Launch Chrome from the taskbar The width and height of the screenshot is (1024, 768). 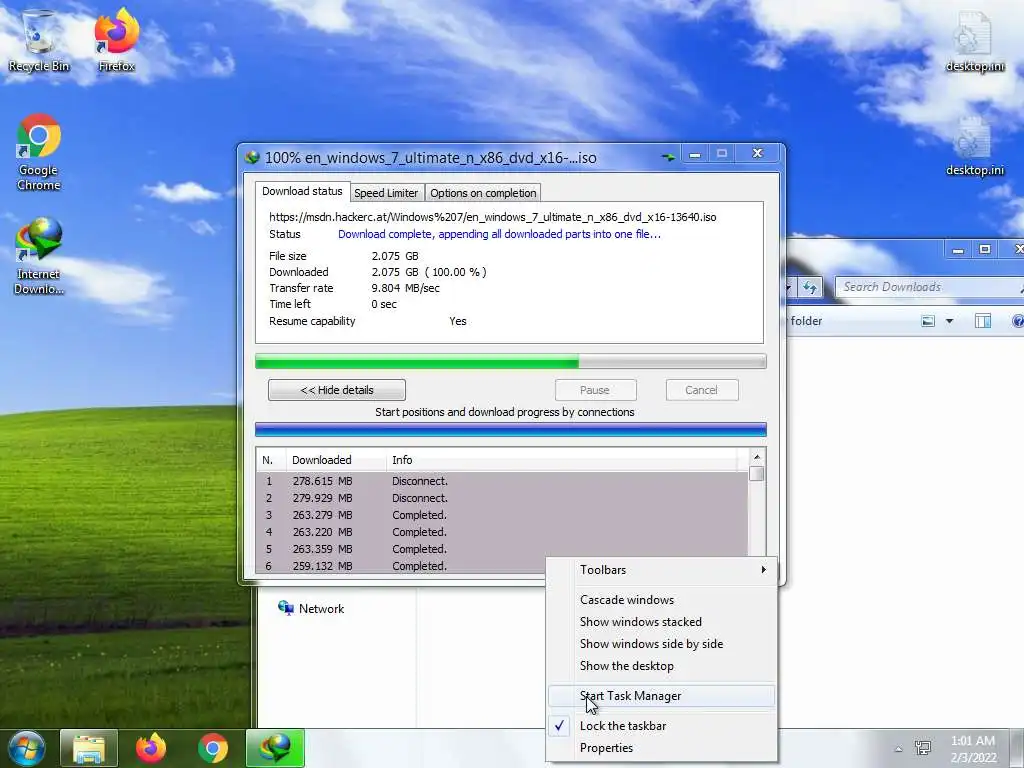[x=213, y=748]
